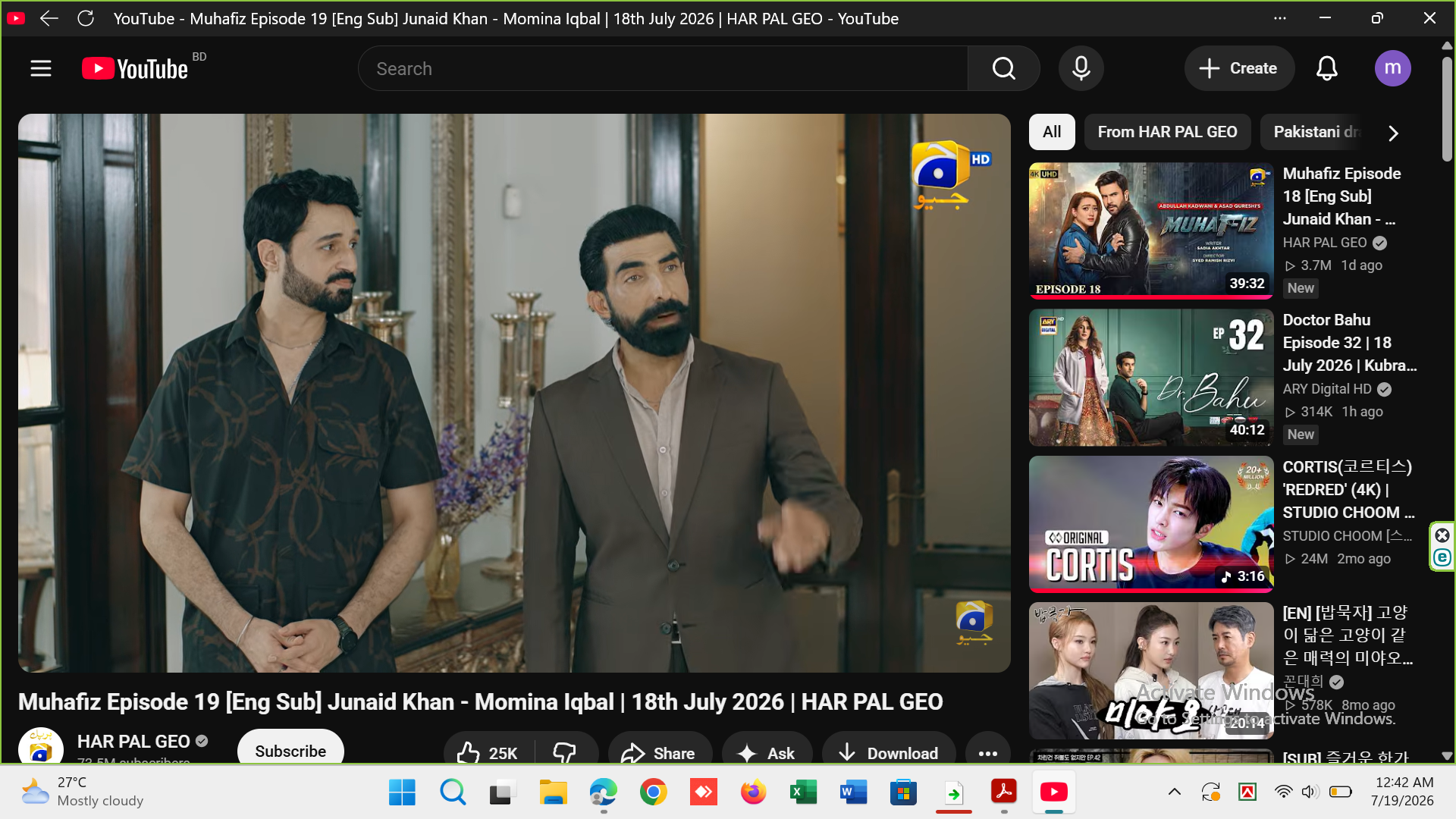Focus the YouTube search field

tap(663, 68)
